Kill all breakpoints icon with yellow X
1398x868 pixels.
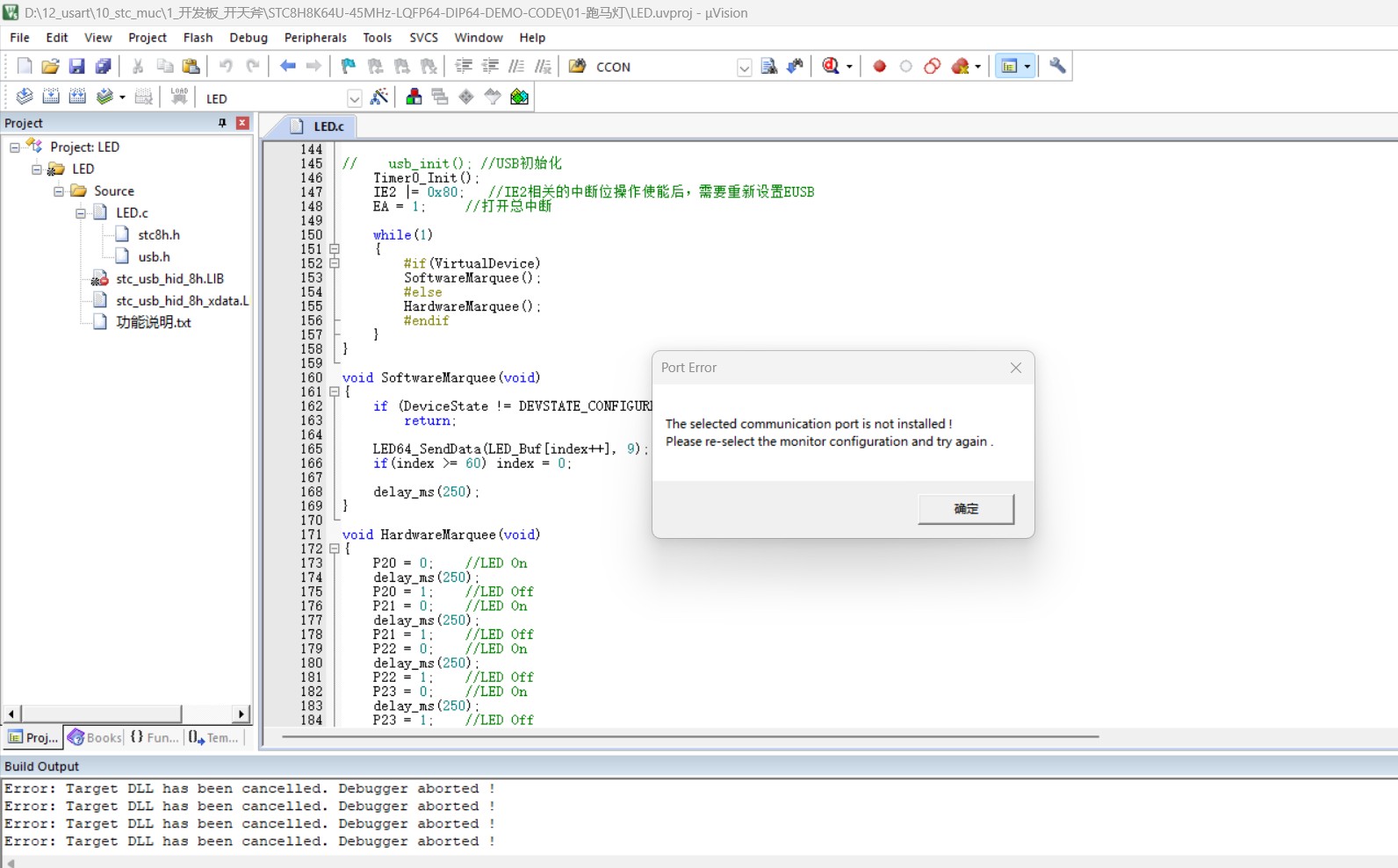point(961,67)
